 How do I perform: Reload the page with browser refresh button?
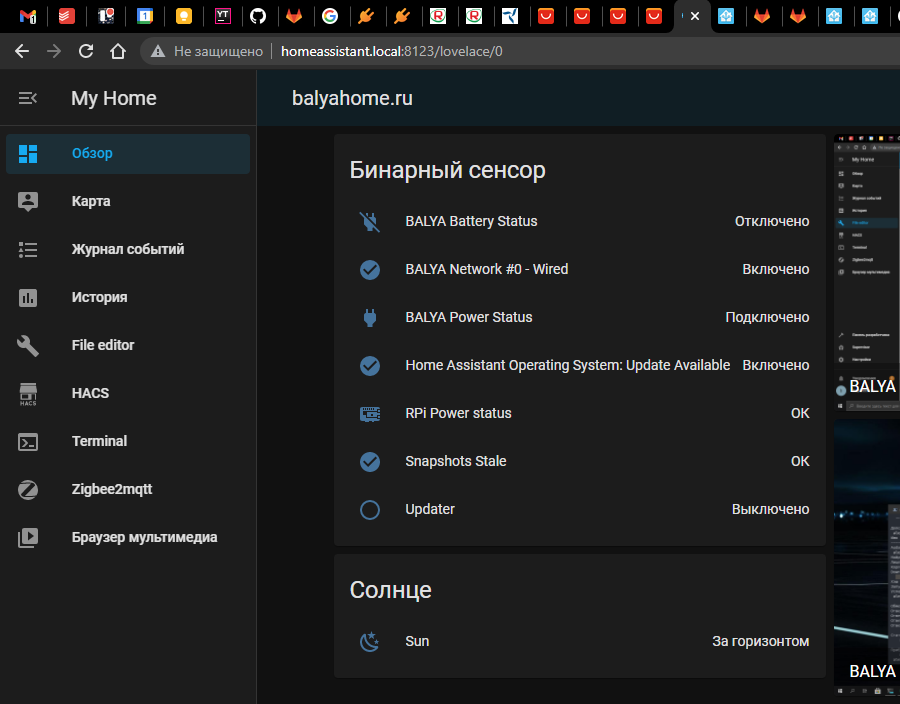click(86, 51)
